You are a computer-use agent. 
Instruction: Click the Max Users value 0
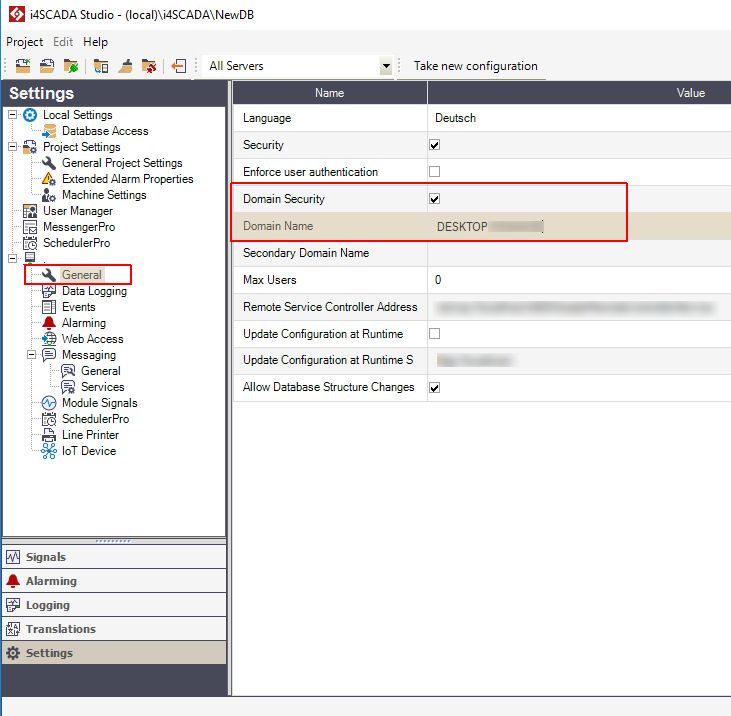(x=438, y=280)
